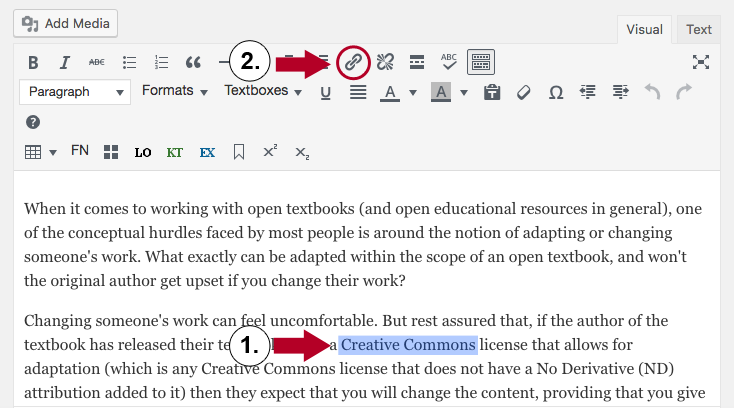Screen dimensions: 734x408
Task: Select the Visual editor tab
Action: pos(644,29)
